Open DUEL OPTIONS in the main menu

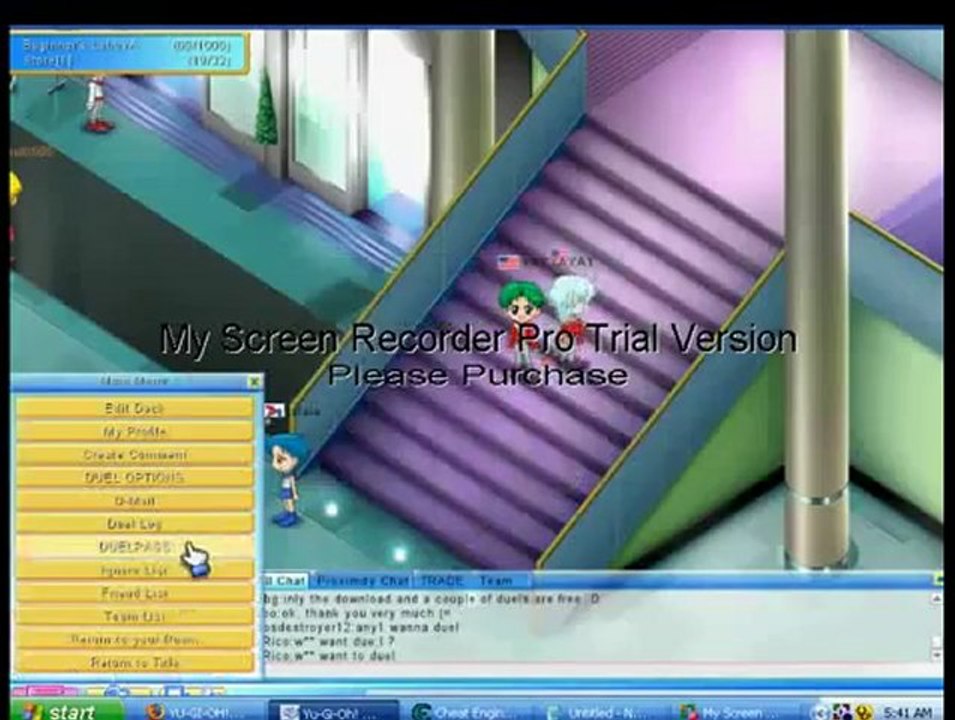pyautogui.click(x=135, y=478)
